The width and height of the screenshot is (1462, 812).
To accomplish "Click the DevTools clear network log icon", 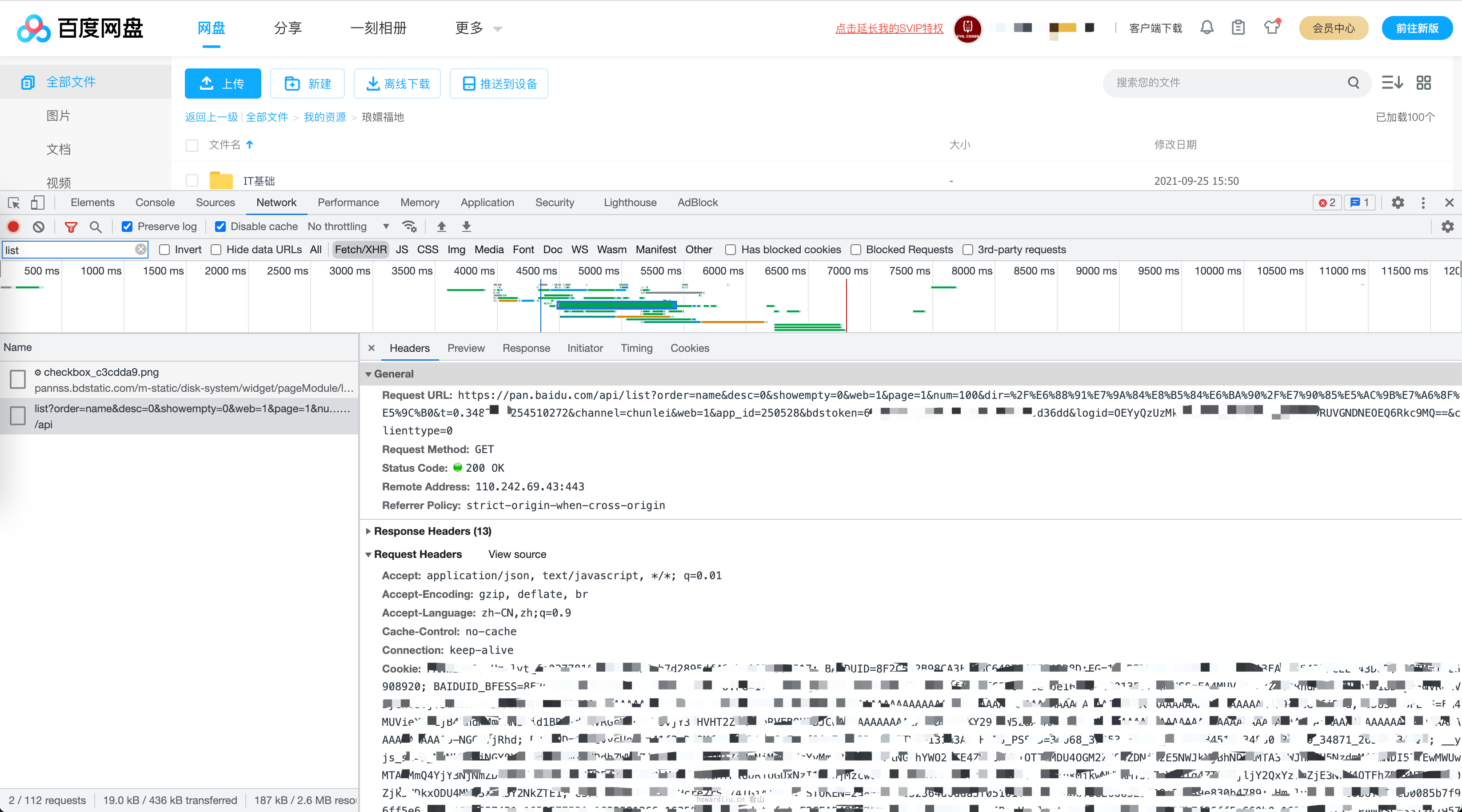I will coord(39,227).
